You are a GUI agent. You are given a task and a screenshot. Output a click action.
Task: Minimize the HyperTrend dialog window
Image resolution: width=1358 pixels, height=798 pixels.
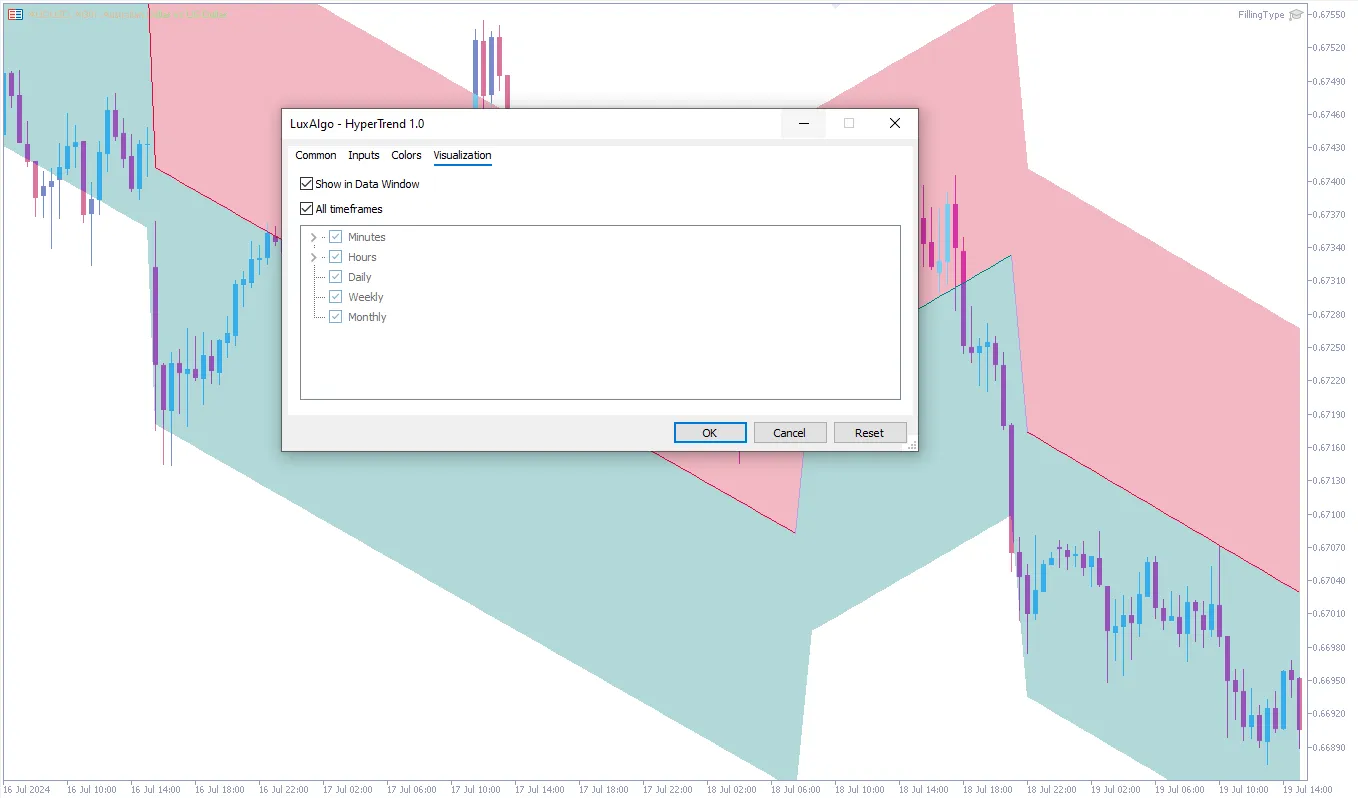click(803, 123)
